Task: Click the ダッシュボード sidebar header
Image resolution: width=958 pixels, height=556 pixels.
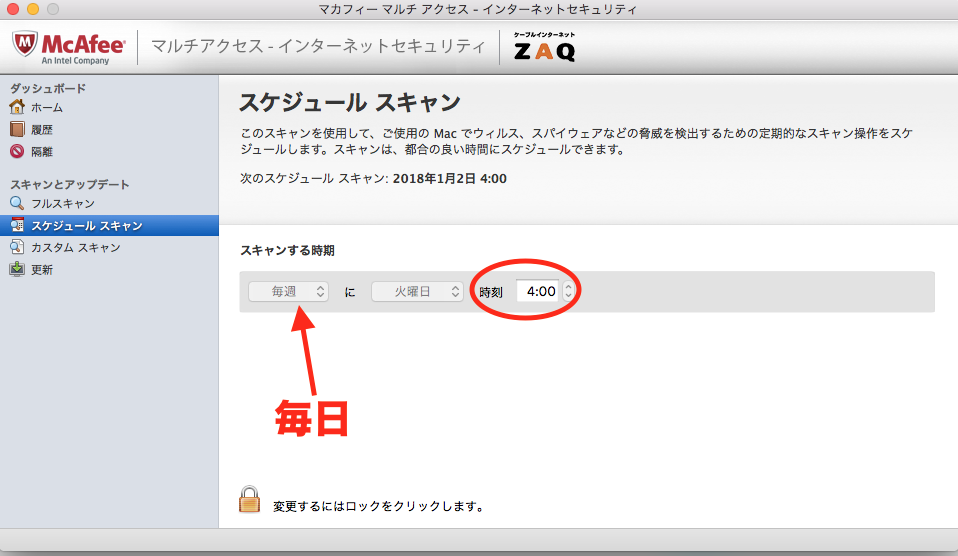Action: pyautogui.click(x=48, y=89)
